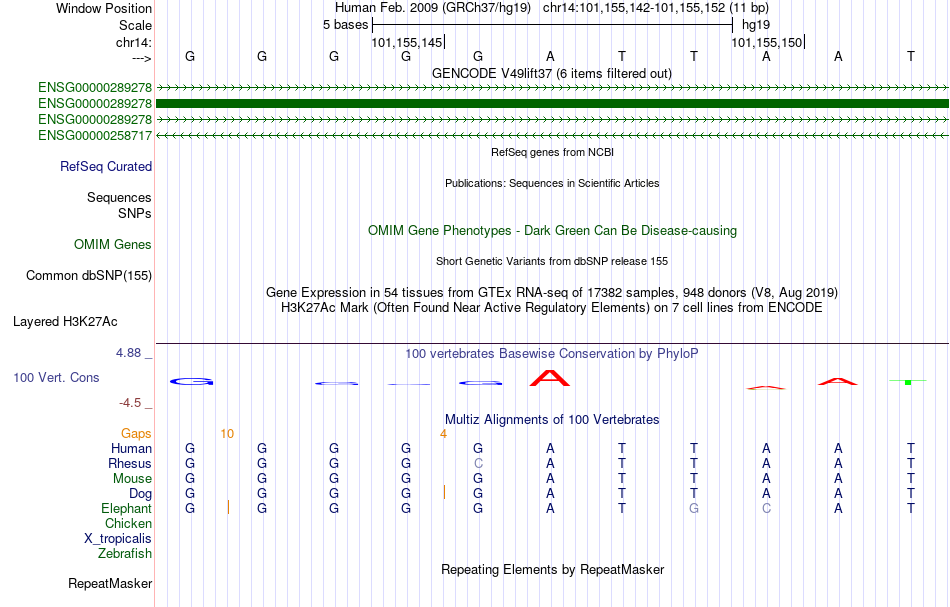Click the mismatched G base in Elephant row
This screenshot has height=607, width=950.
click(x=694, y=508)
